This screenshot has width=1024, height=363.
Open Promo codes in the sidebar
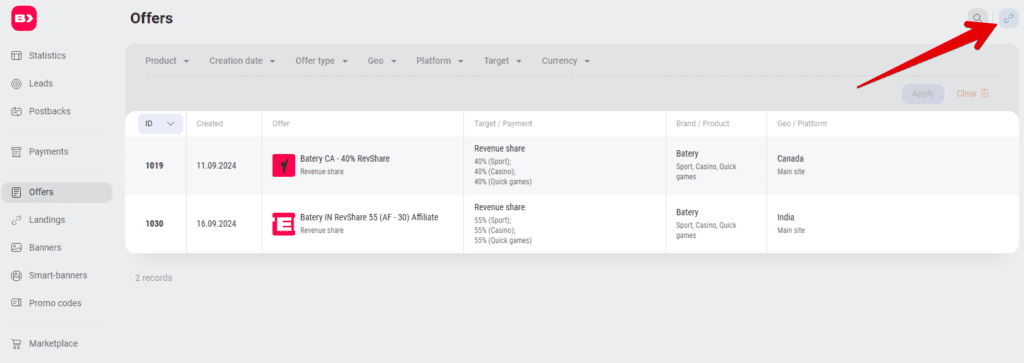[55, 304]
